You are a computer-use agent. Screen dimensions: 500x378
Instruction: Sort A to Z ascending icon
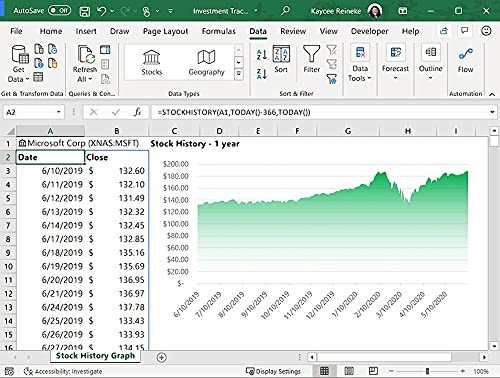(x=262, y=54)
